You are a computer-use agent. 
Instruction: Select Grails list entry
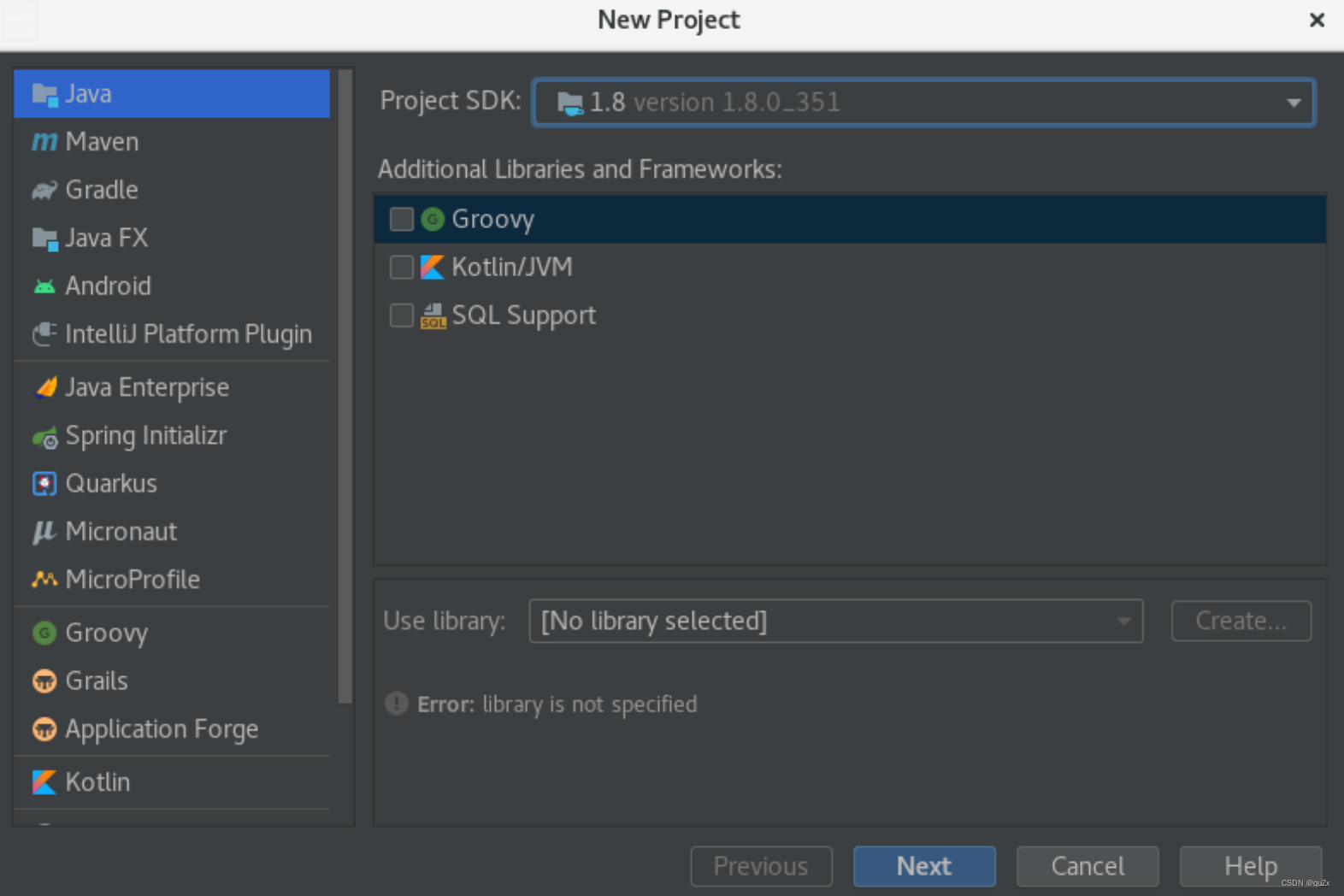click(172, 681)
